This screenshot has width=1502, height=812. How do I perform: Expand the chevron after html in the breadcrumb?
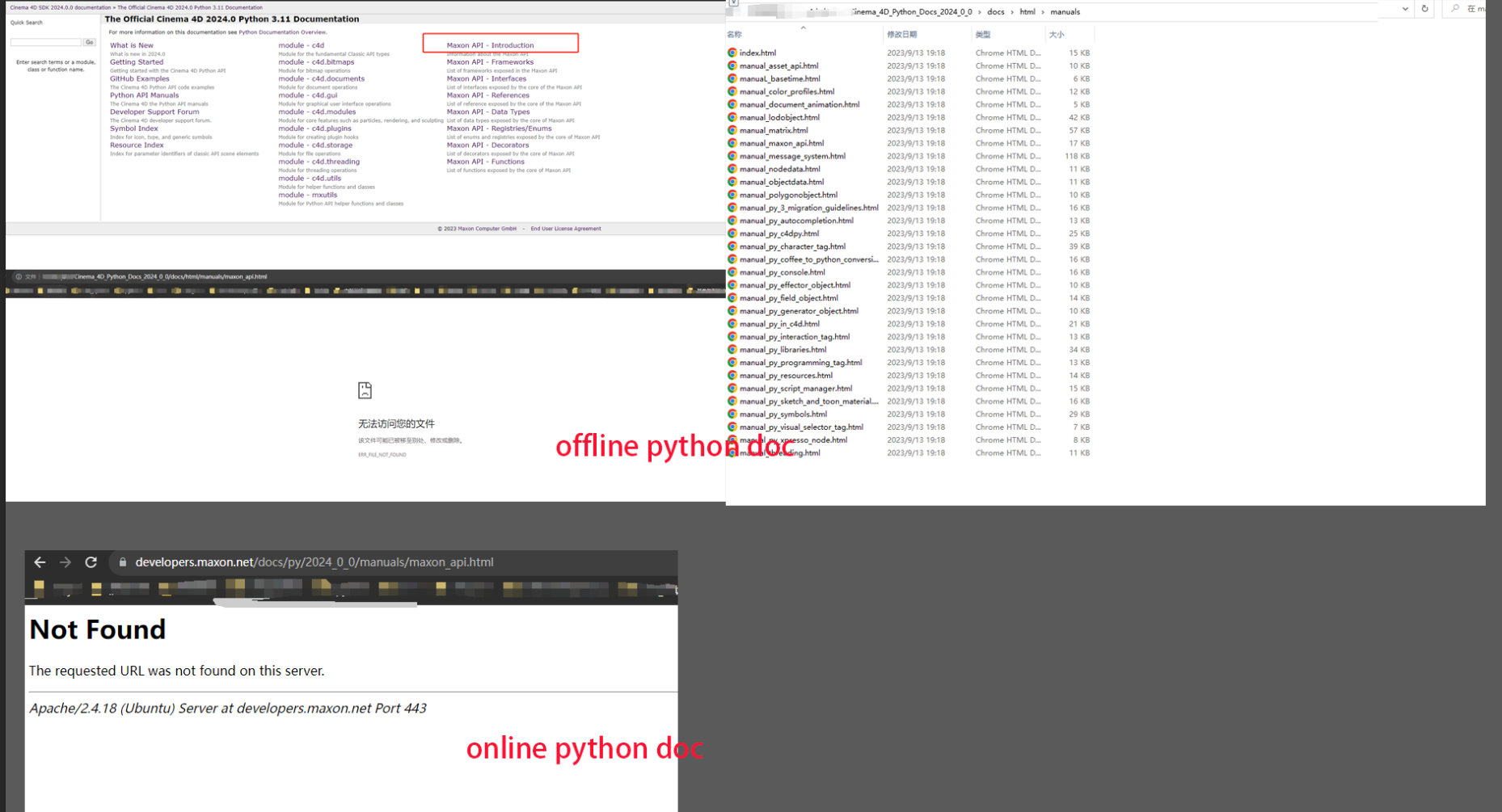click(x=1043, y=12)
